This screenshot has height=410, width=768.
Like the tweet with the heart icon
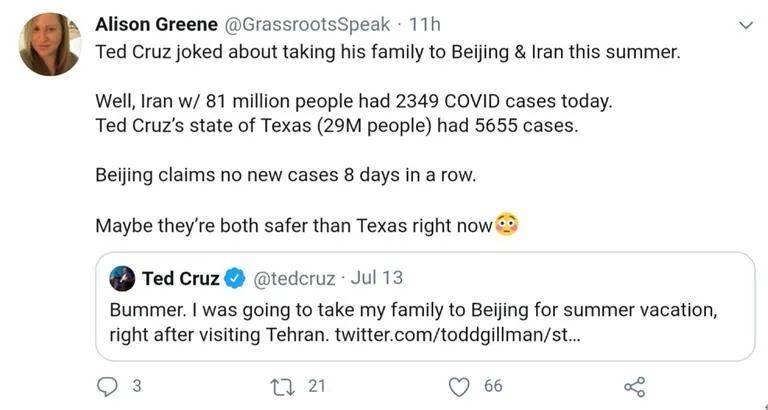pos(459,386)
